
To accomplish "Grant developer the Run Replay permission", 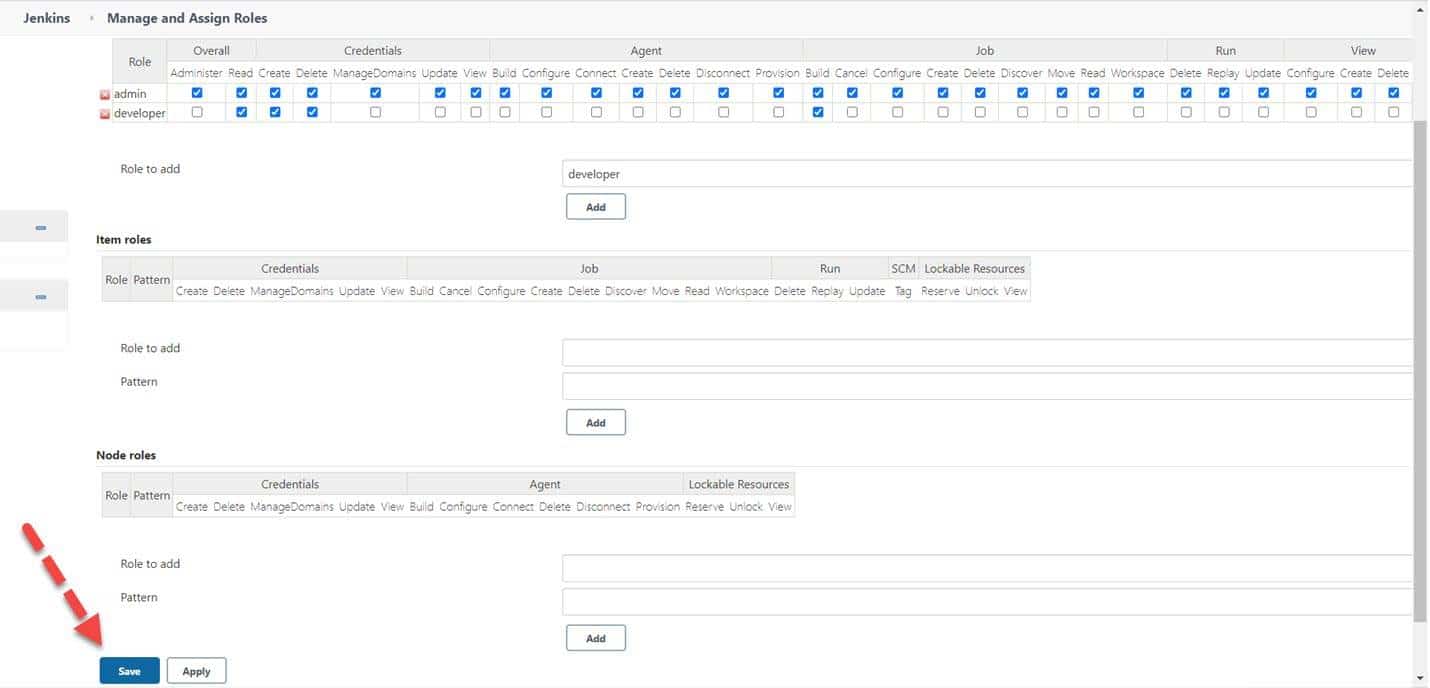I will coord(1224,112).
